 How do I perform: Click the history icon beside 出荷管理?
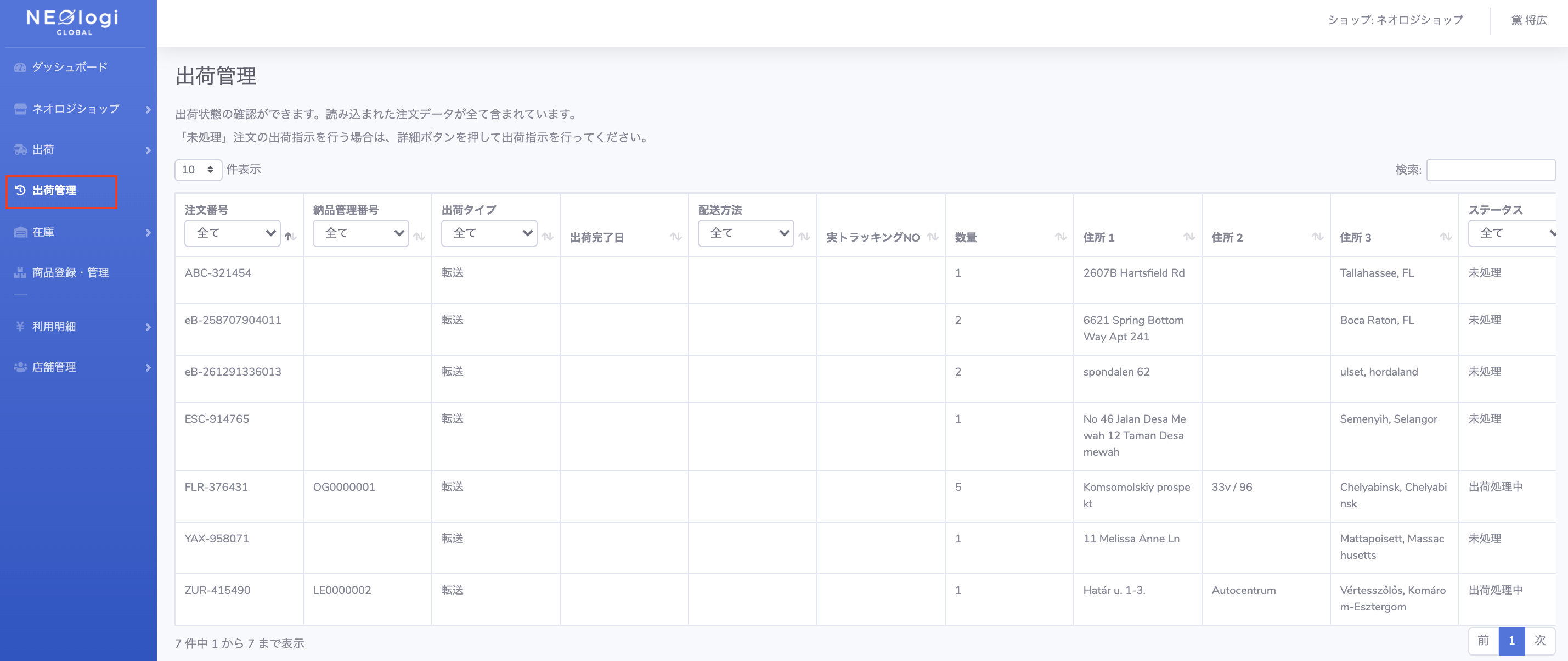(x=20, y=190)
